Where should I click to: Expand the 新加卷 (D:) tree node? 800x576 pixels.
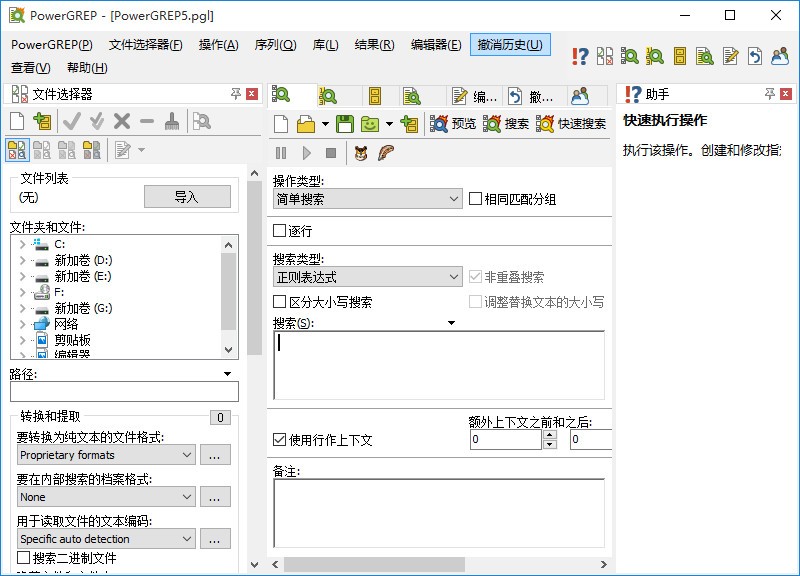coord(22,260)
